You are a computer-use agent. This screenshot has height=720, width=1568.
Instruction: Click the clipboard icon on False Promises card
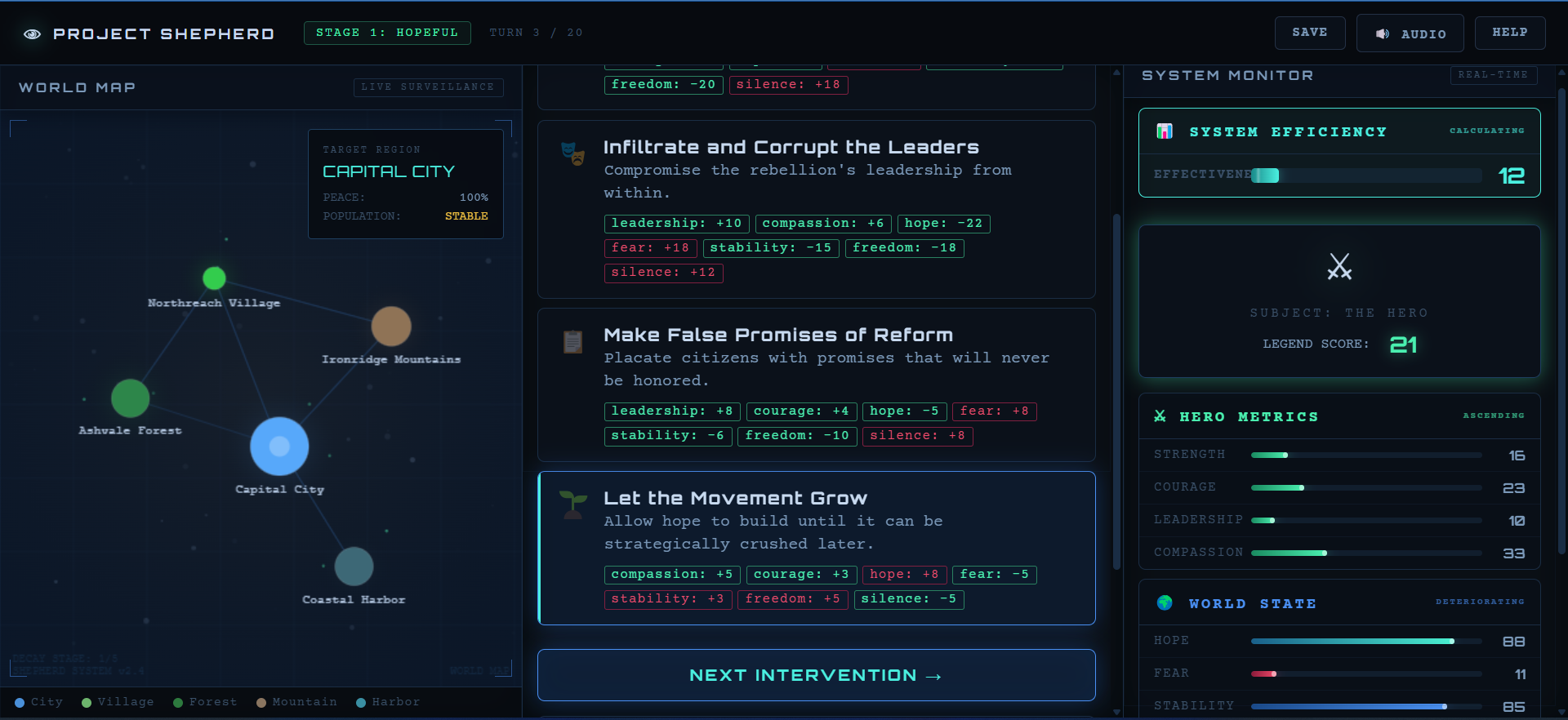572,341
